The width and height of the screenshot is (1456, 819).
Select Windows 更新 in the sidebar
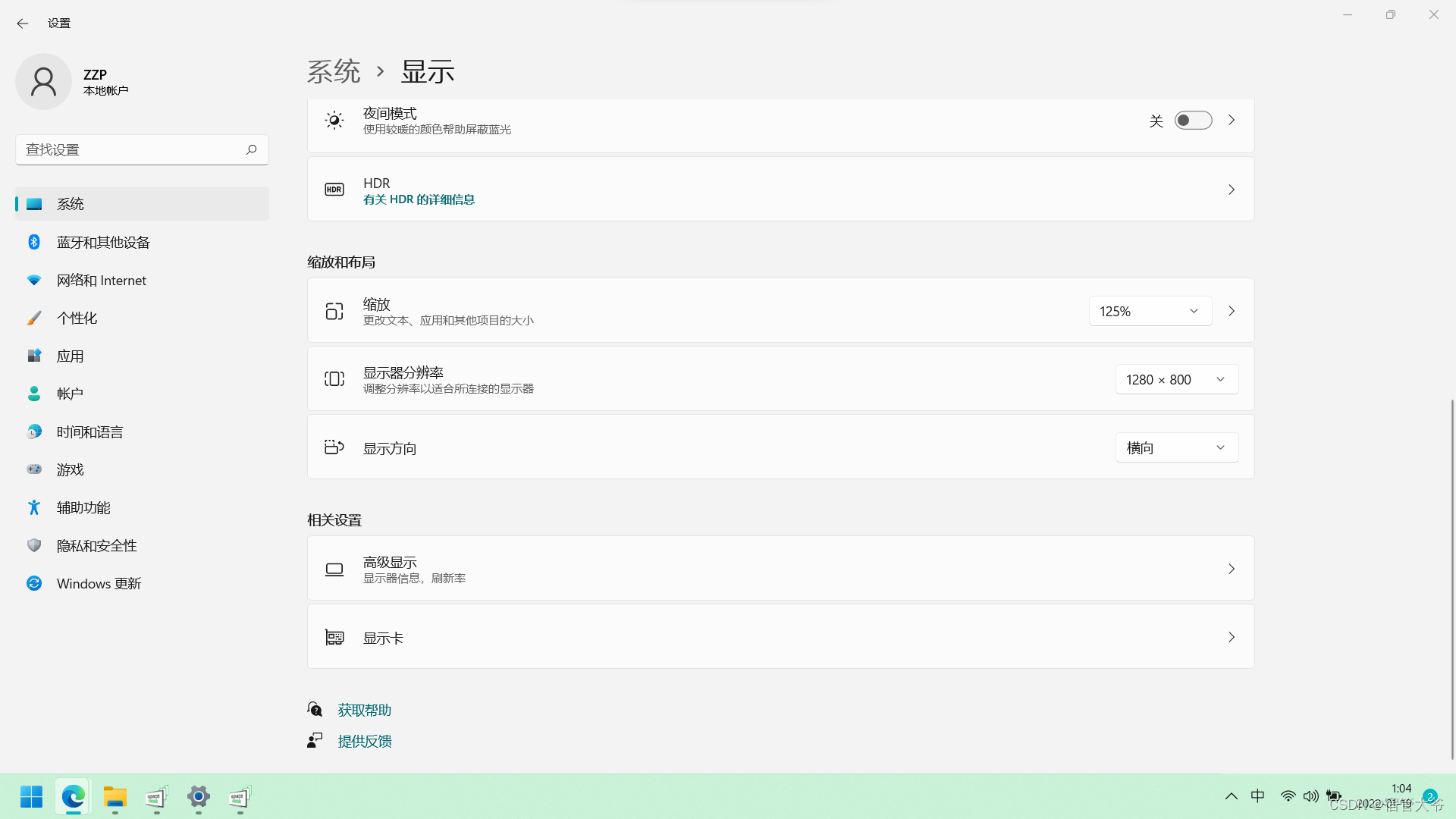99,583
